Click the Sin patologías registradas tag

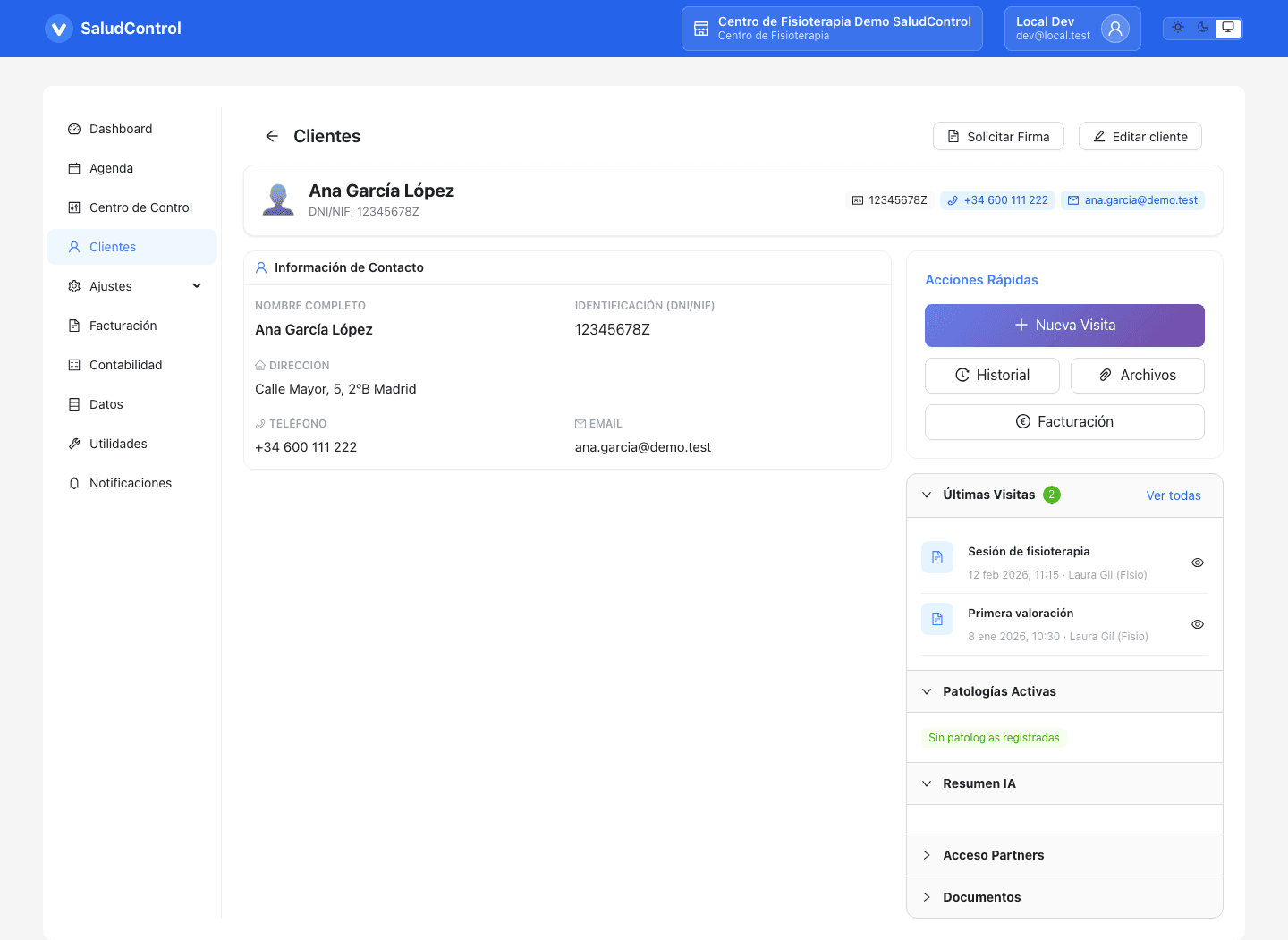pos(994,738)
